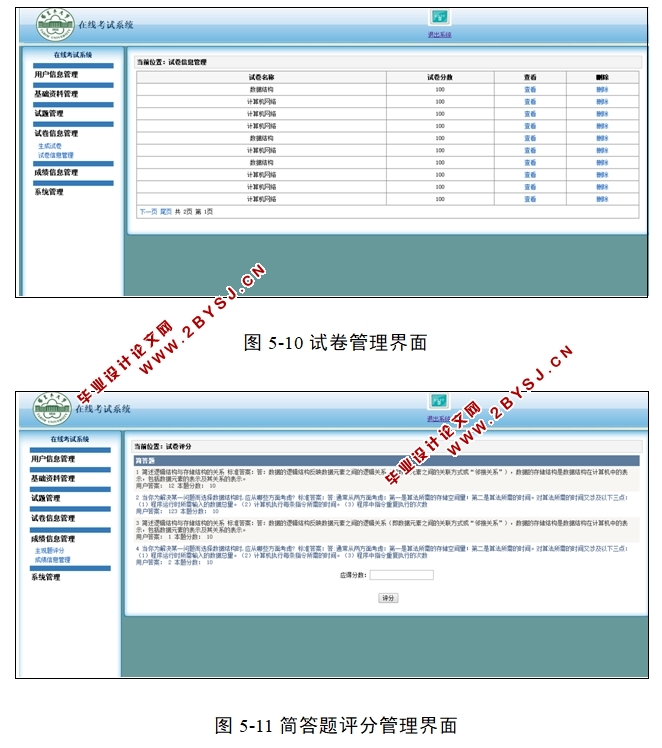Click 查看 in the last 计算机网络 row
The image size is (662, 748).
click(x=530, y=199)
